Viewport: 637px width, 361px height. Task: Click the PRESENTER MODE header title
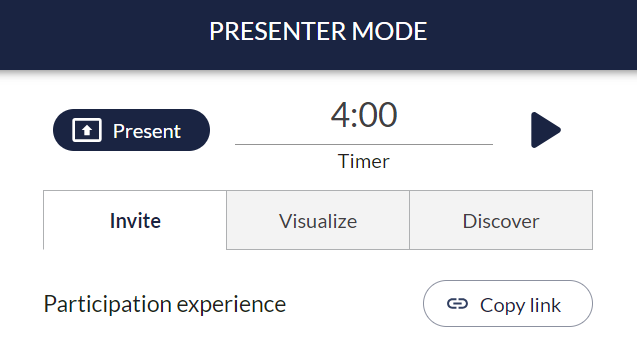click(318, 31)
